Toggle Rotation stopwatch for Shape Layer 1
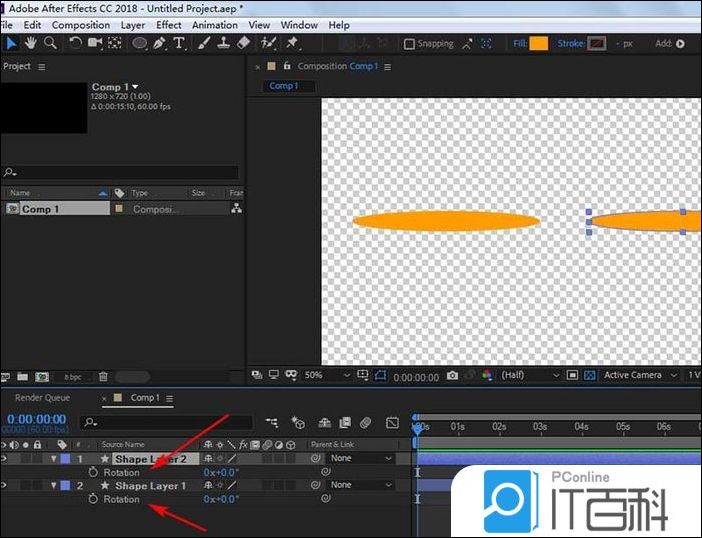Screen dimensions: 702x538 click(93, 499)
